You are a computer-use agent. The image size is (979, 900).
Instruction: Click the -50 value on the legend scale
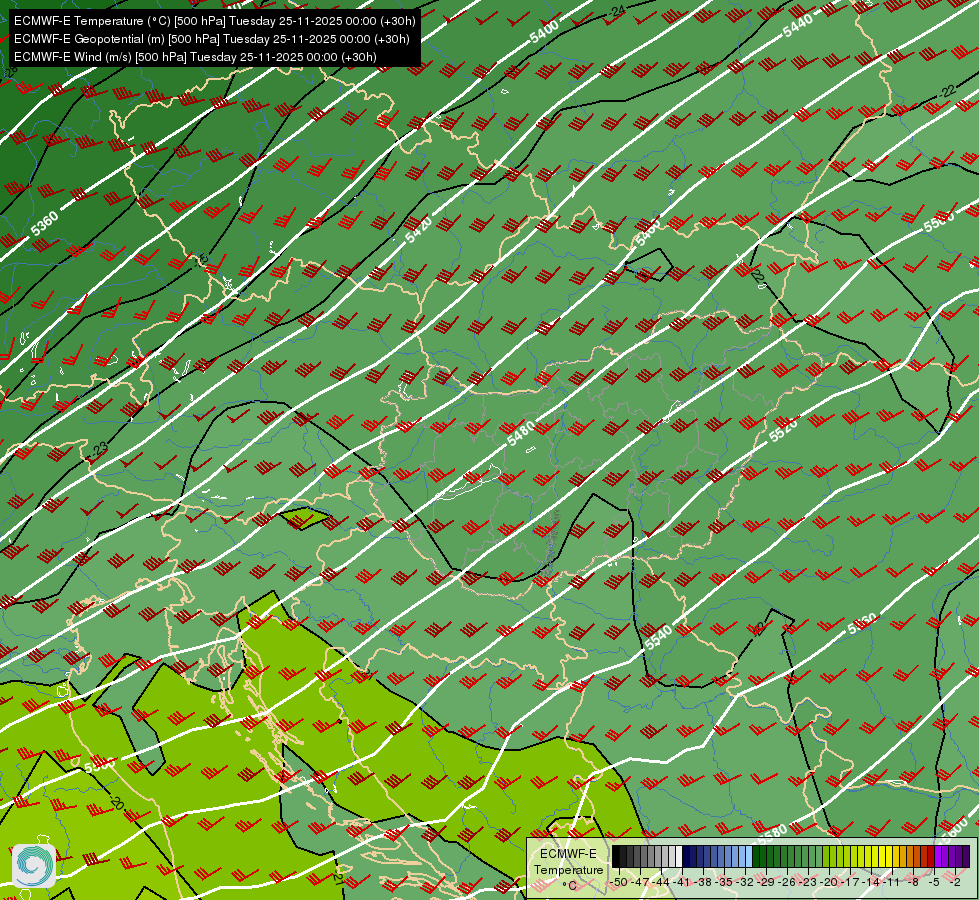[x=619, y=882]
